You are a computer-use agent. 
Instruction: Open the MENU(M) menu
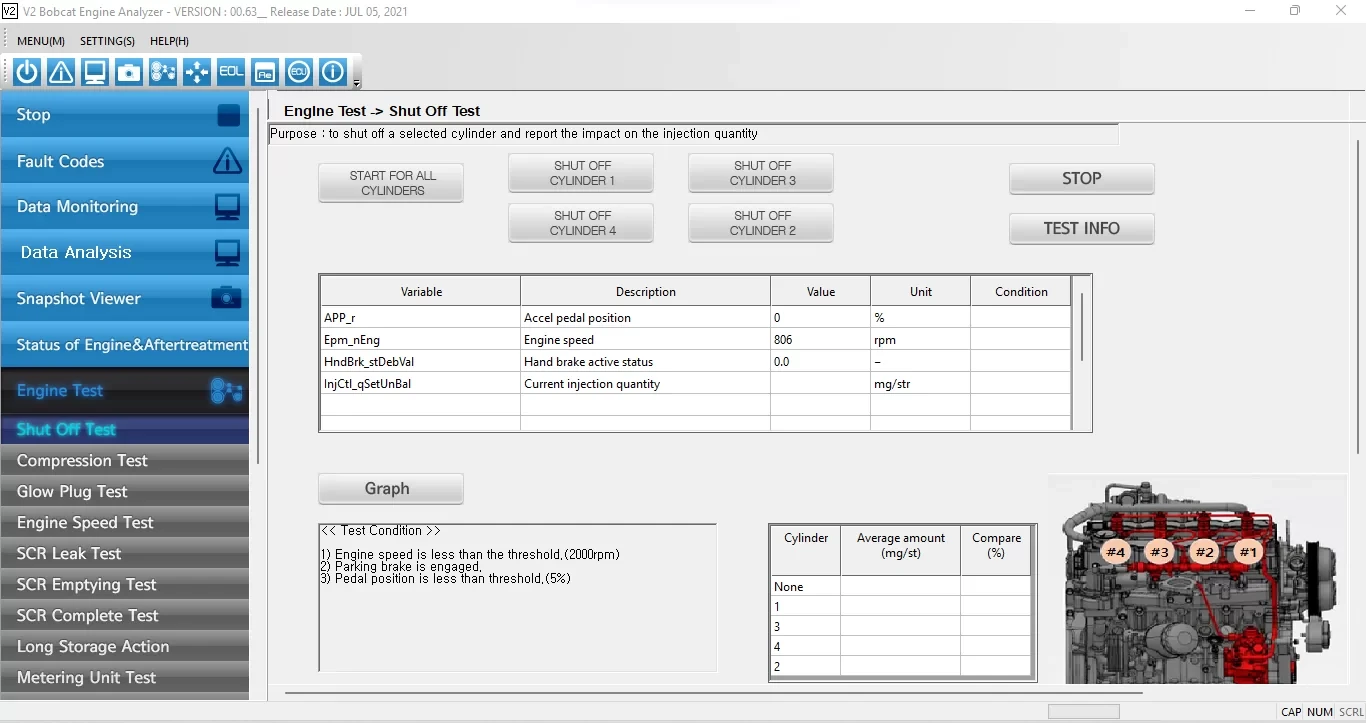[41, 41]
